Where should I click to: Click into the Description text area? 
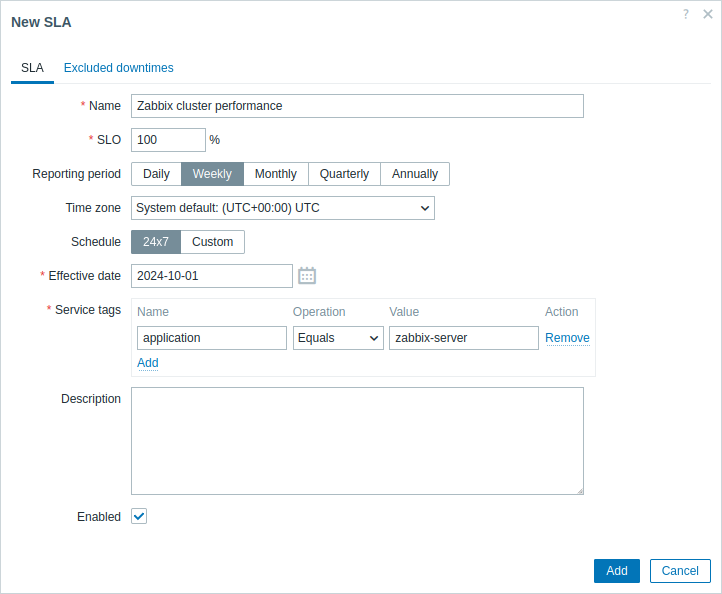coord(357,441)
